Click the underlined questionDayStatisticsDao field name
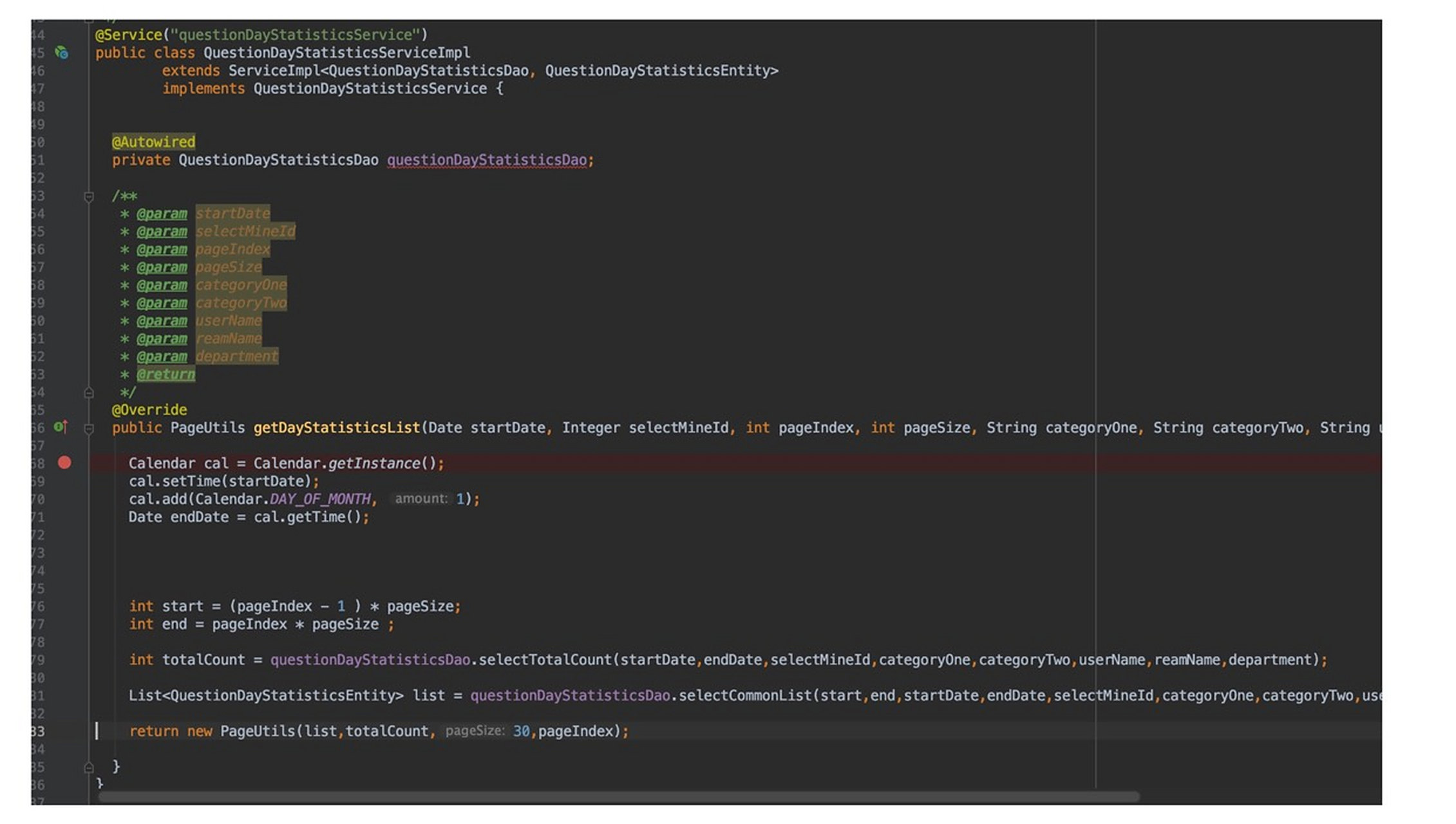The height and width of the screenshot is (824, 1456). (x=486, y=160)
